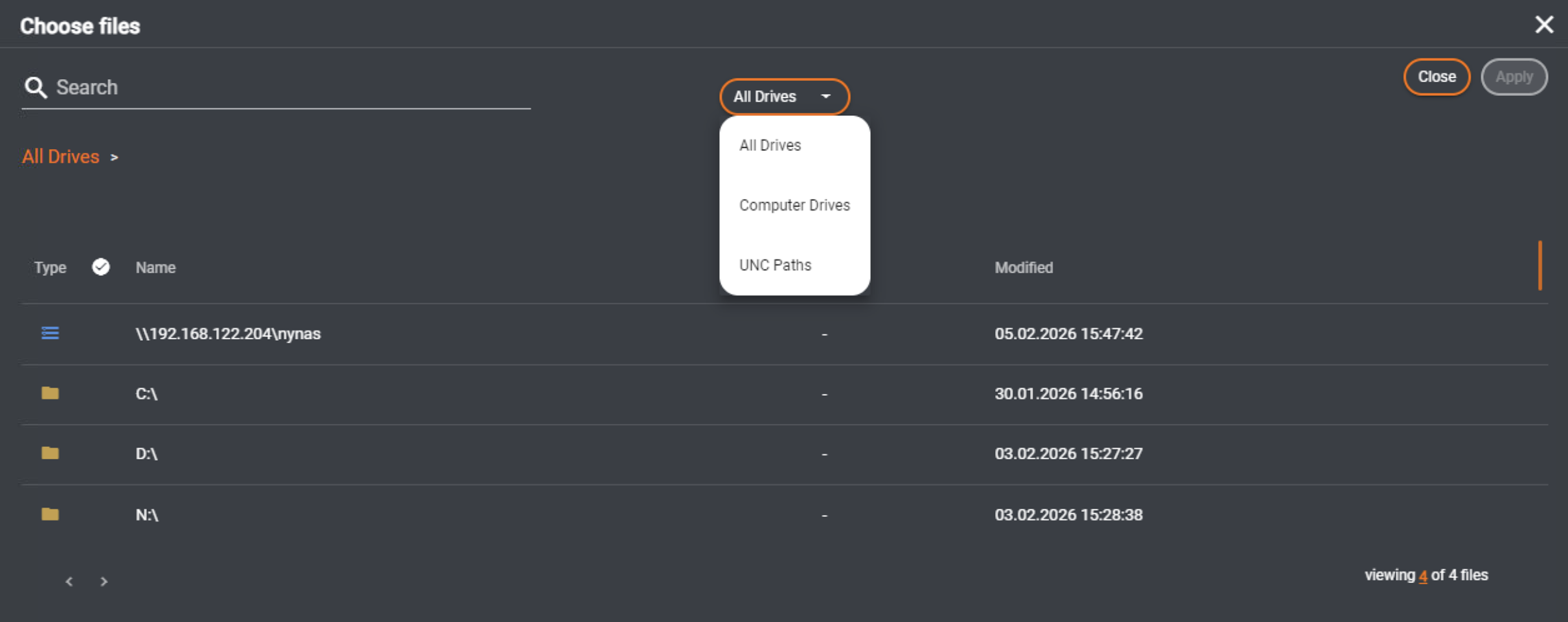Go to previous page arrow
The height and width of the screenshot is (622, 1568).
[69, 582]
